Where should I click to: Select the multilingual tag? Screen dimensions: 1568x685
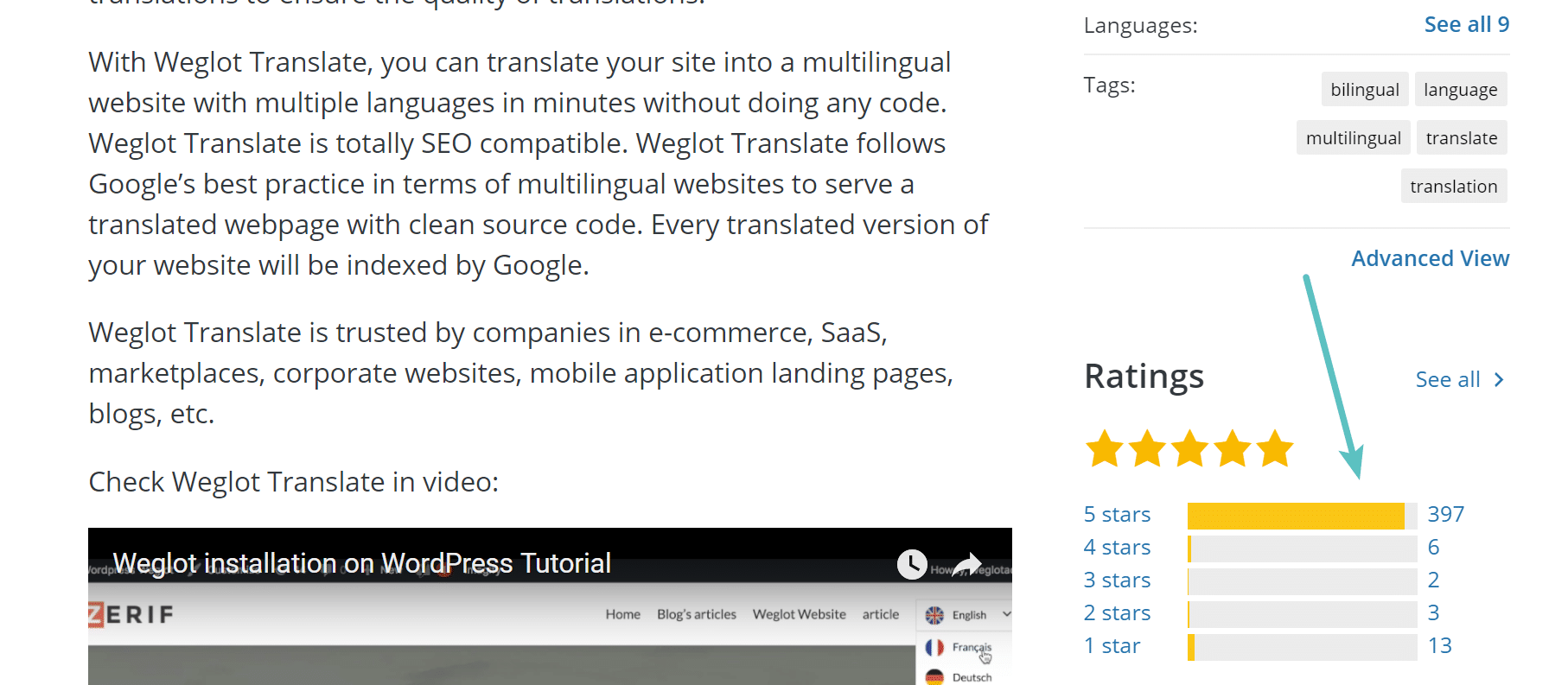click(x=1354, y=137)
